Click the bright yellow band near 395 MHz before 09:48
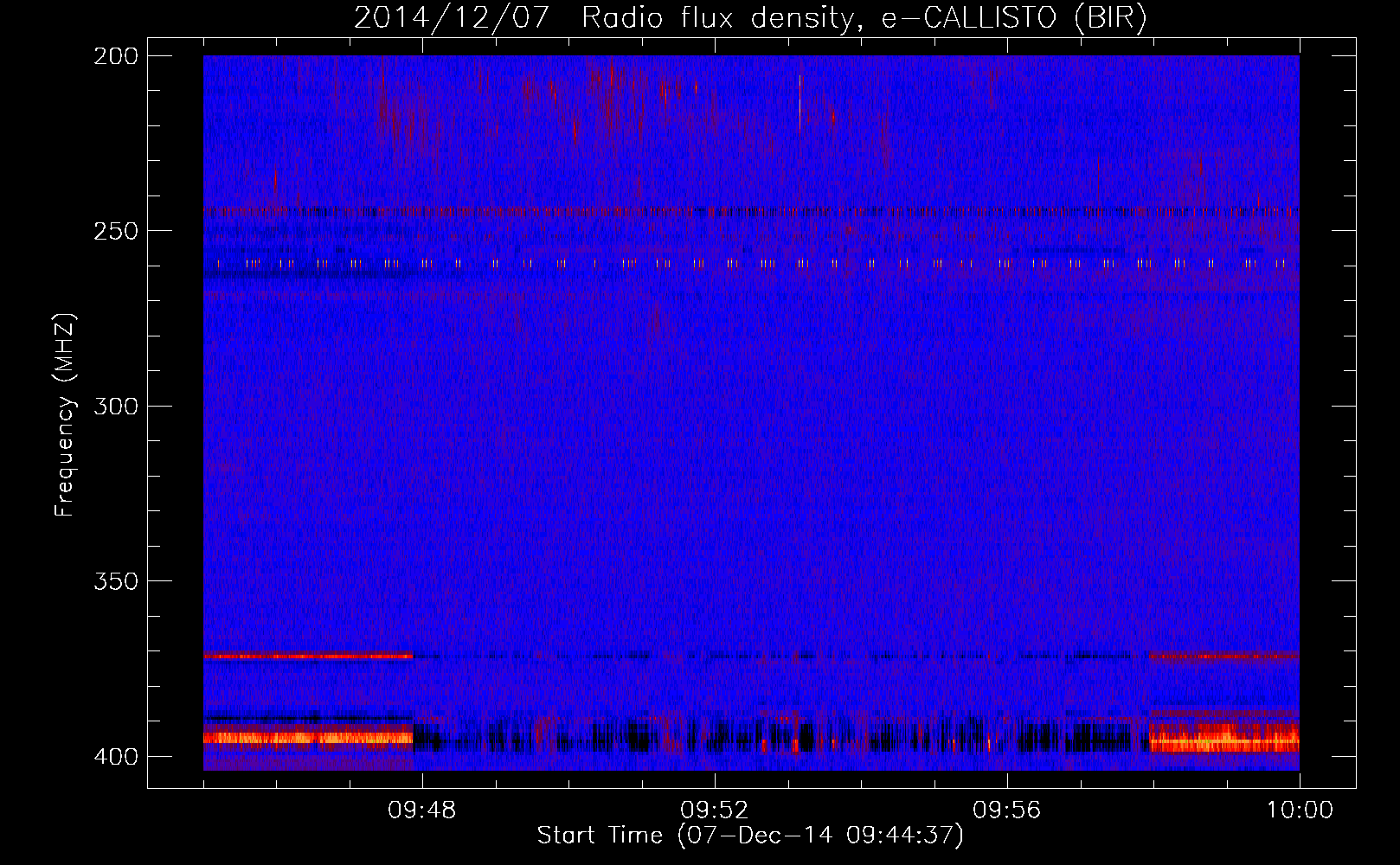Viewport: 1400px width, 865px height. 308,738
